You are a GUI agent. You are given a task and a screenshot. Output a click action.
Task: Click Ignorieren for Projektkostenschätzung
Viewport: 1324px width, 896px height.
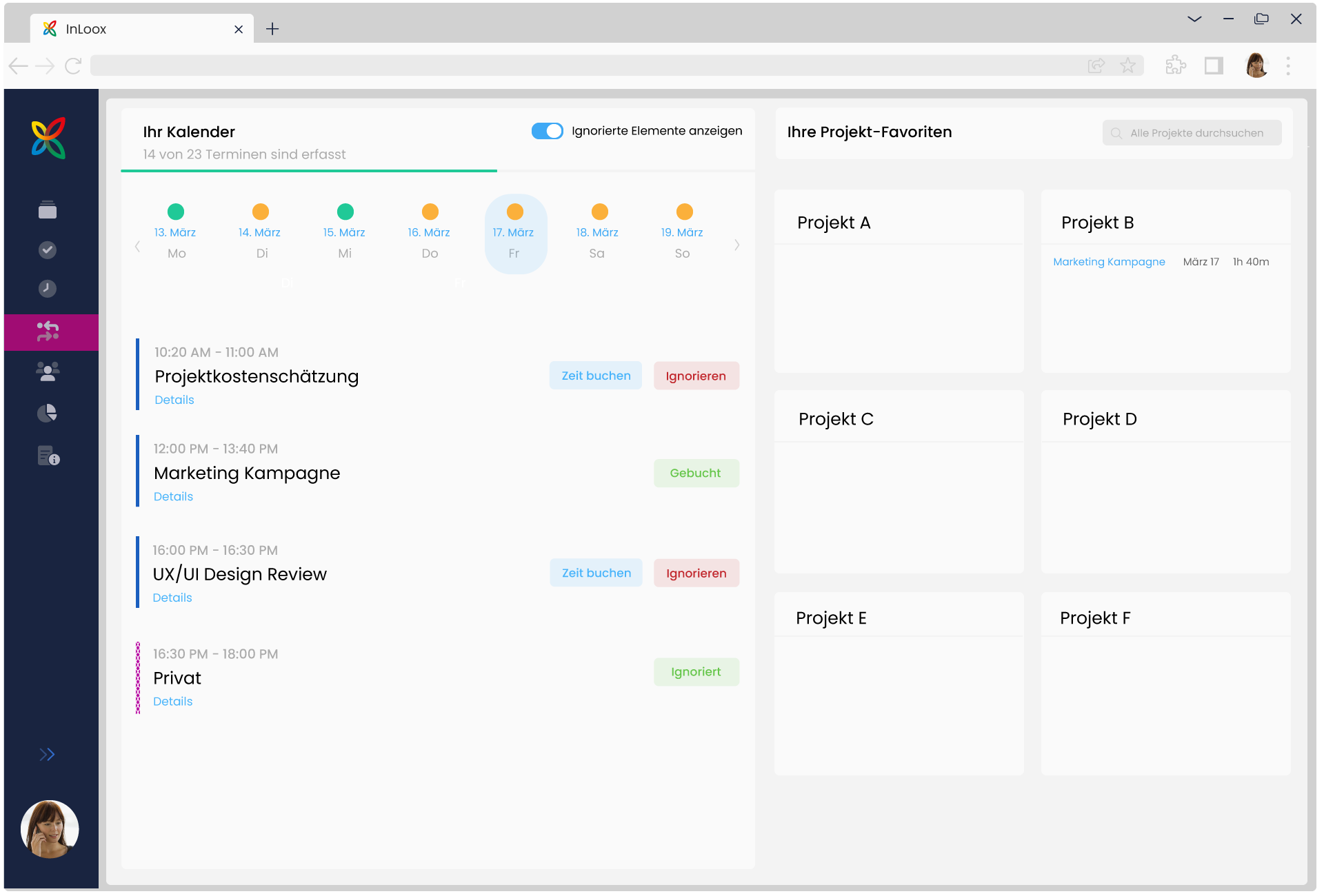coord(696,376)
